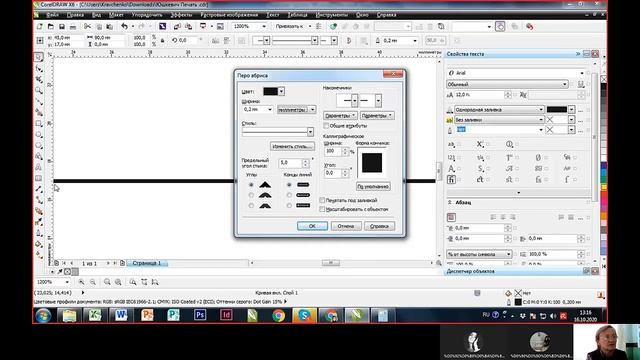Screen dimensions: 640x360
Task: Click the zoom out icon in zoom toolbar
Action: click(93, 282)
